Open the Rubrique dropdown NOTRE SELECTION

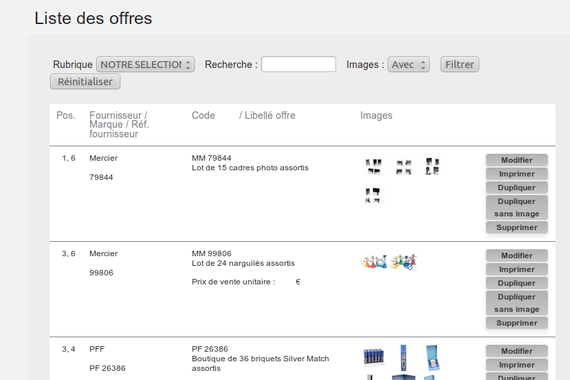pyautogui.click(x=145, y=64)
